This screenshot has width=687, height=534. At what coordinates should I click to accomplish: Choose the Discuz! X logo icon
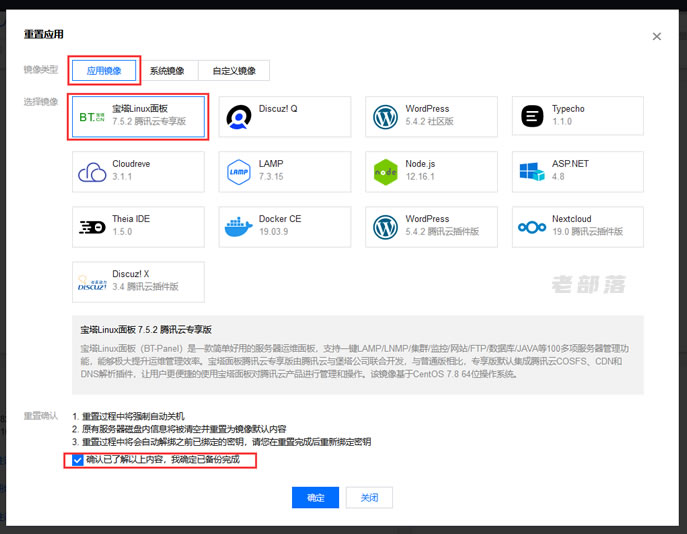92,283
